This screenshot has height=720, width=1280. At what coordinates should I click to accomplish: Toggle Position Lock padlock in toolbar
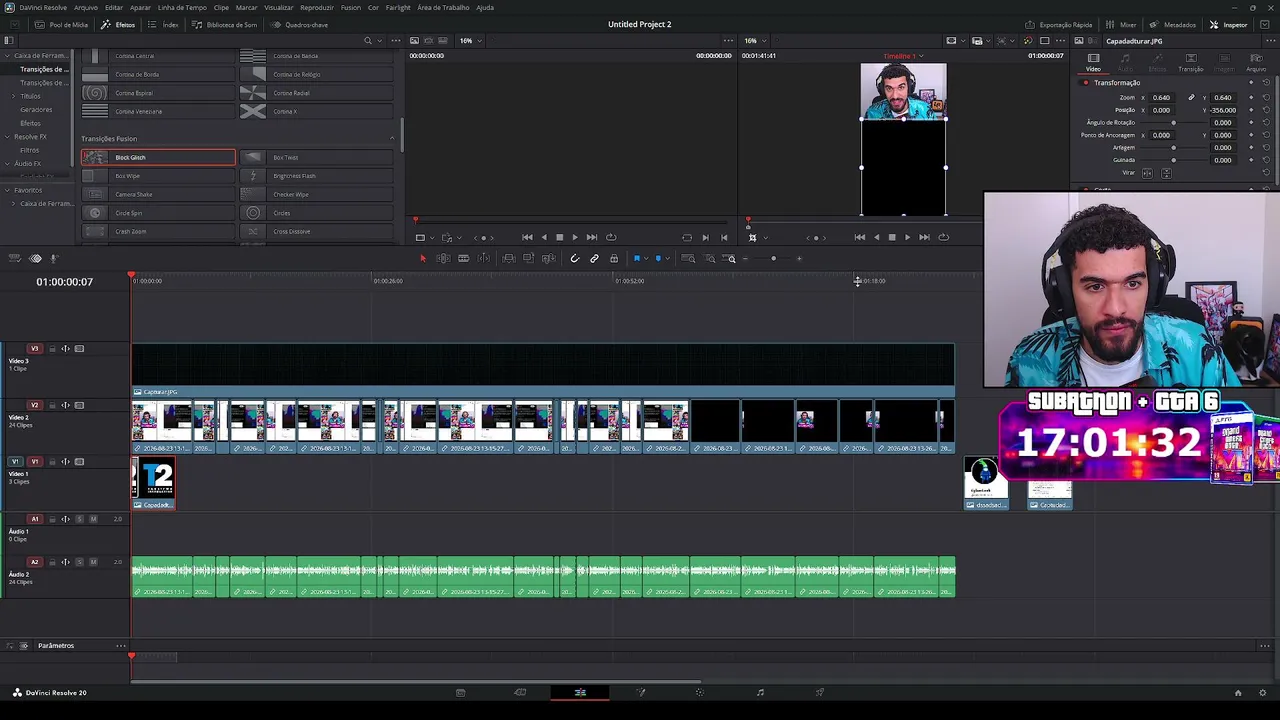(x=614, y=259)
